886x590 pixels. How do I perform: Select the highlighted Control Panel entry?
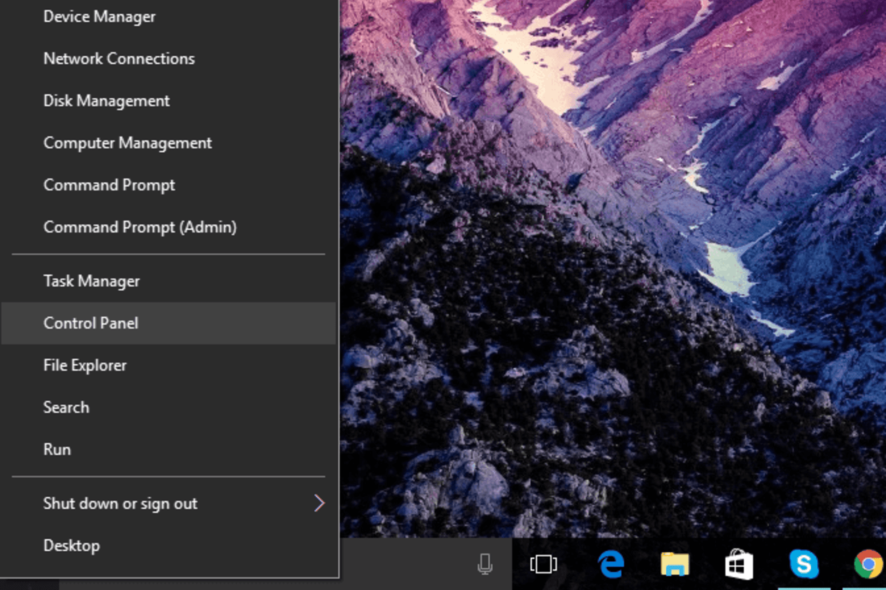tap(90, 323)
